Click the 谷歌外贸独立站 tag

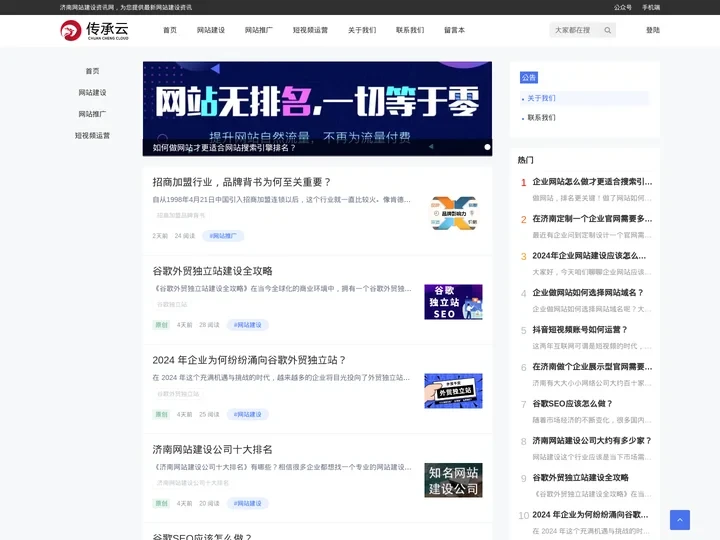(178, 394)
